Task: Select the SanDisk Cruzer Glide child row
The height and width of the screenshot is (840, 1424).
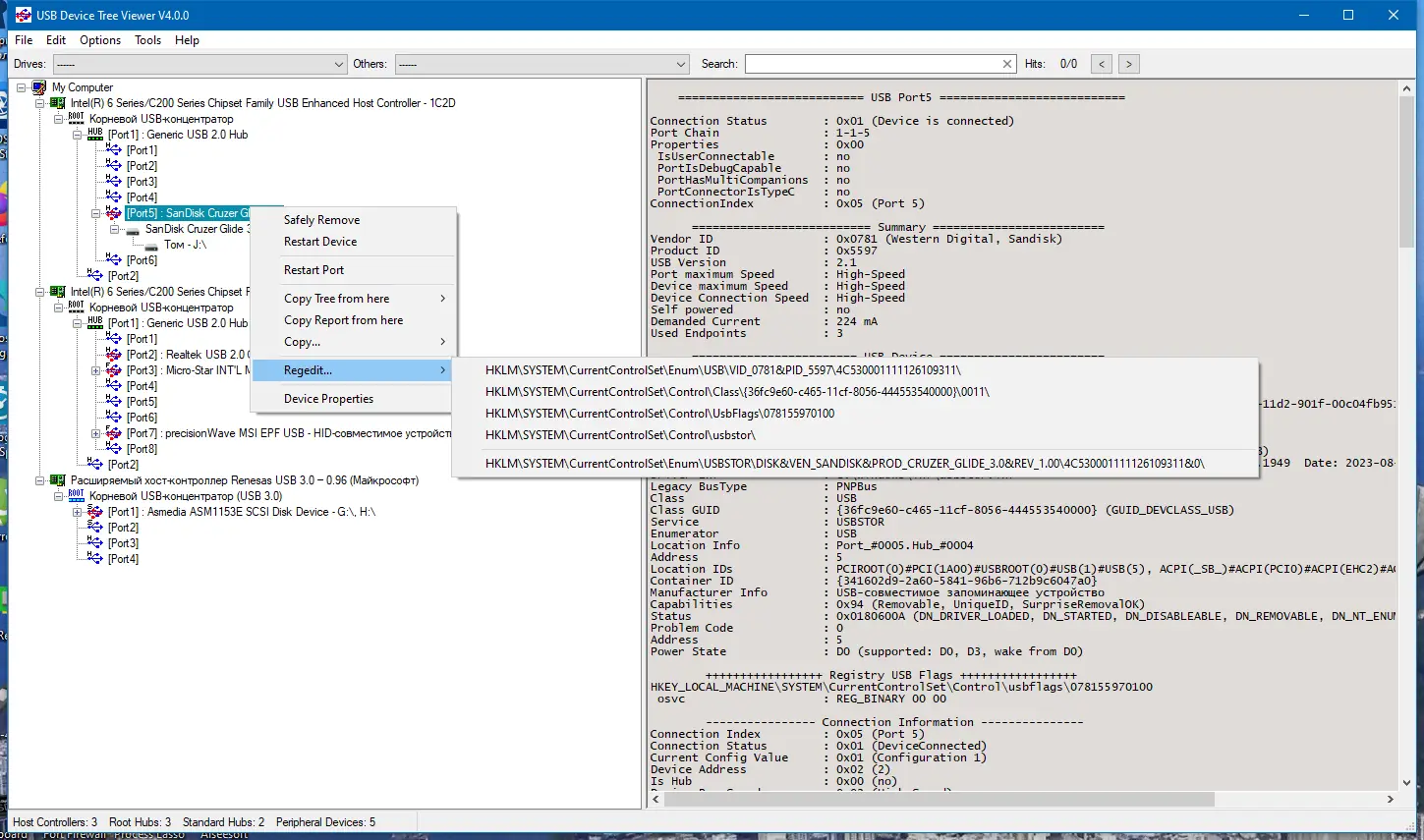Action: [197, 229]
